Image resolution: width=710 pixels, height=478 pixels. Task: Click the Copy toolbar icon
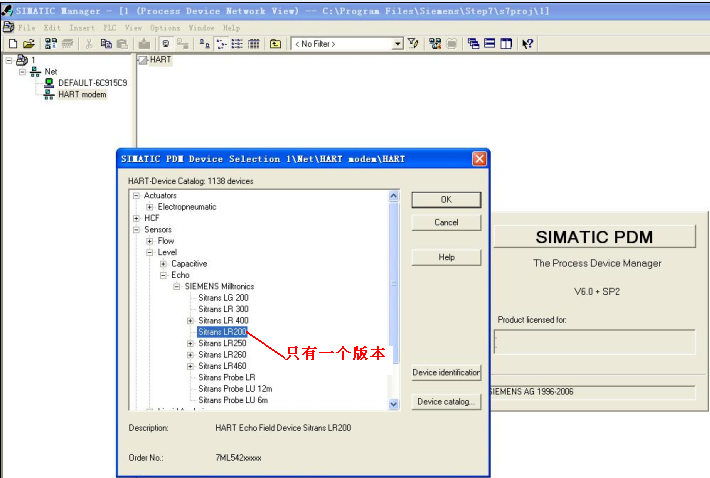click(x=106, y=43)
